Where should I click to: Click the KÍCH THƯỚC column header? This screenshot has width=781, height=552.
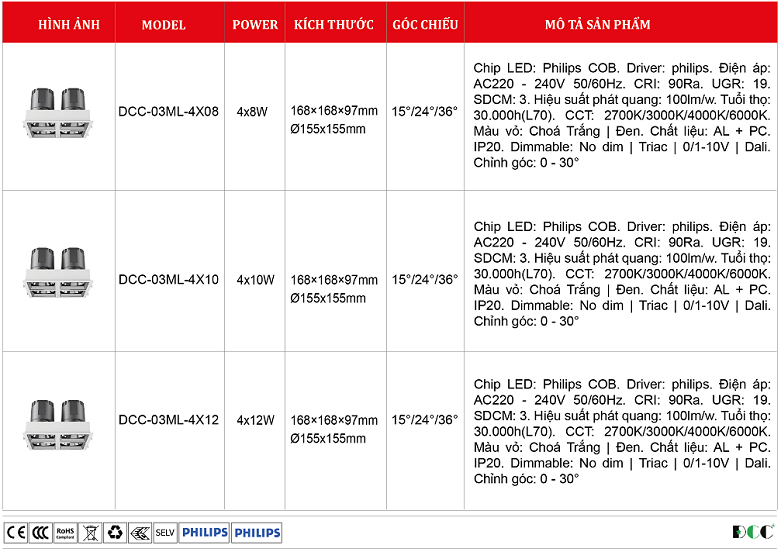point(334,25)
